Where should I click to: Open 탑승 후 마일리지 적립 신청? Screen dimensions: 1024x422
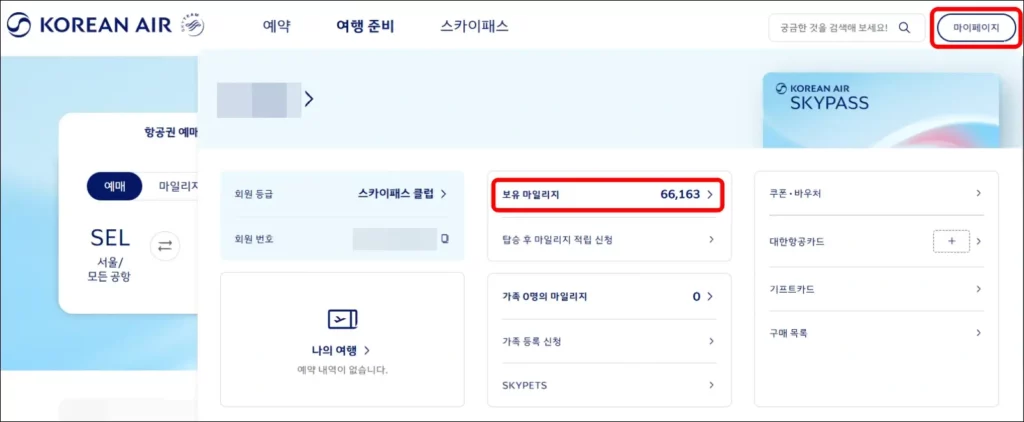(x=609, y=240)
